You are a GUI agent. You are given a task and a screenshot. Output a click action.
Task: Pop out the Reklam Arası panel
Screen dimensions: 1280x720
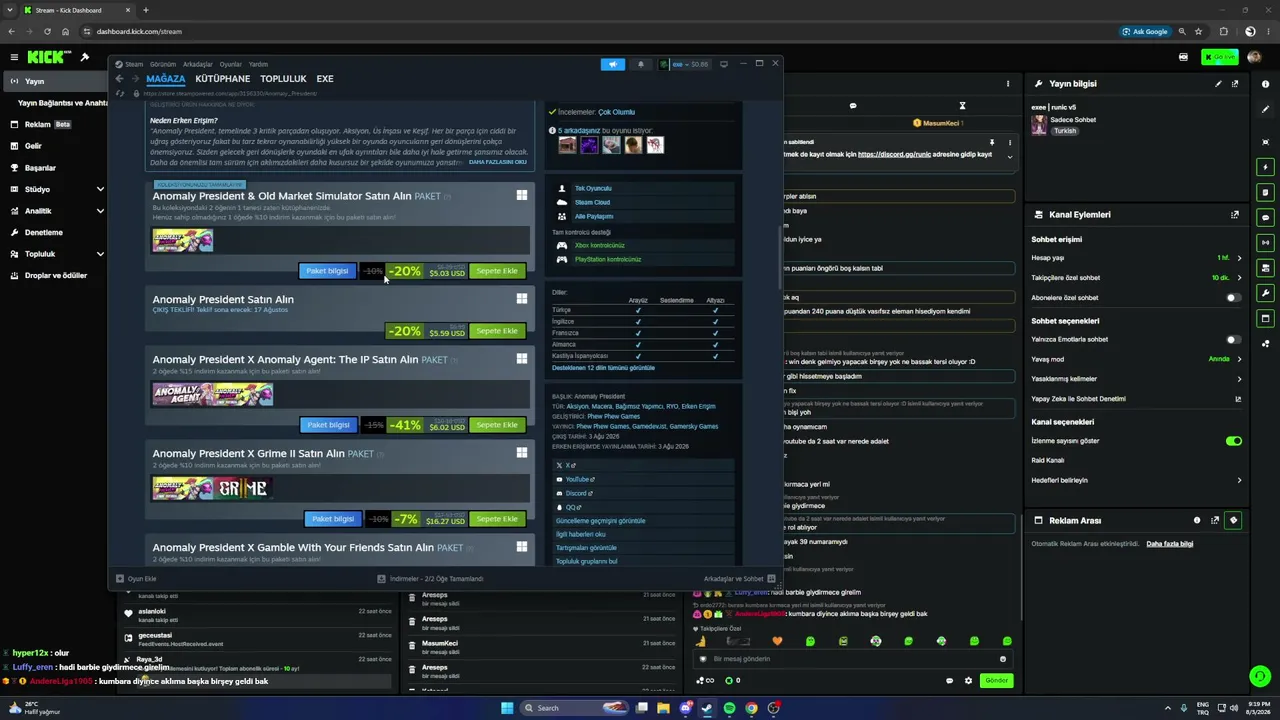pos(1215,521)
